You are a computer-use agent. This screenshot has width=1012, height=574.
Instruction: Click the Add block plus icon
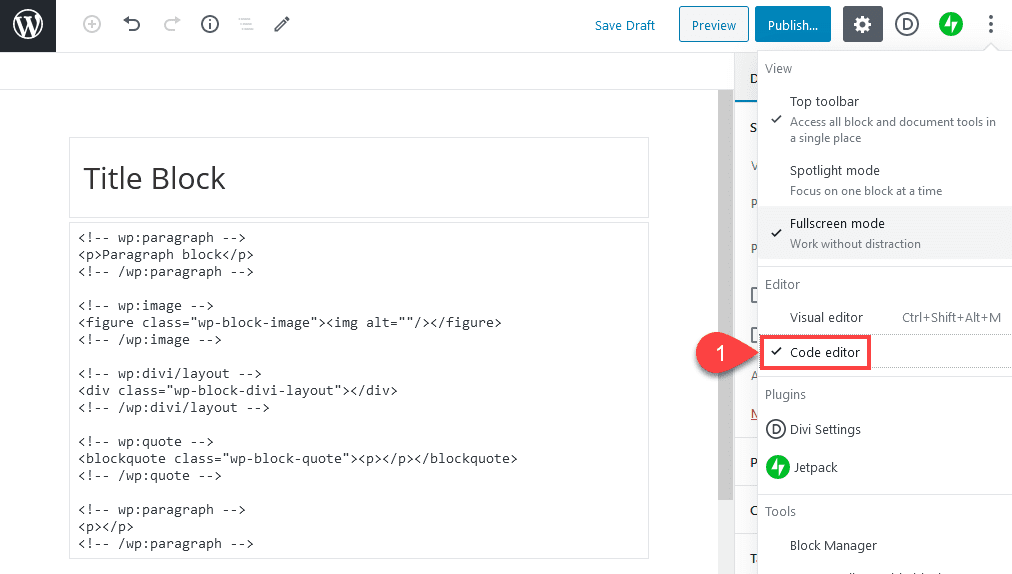pyautogui.click(x=92, y=25)
